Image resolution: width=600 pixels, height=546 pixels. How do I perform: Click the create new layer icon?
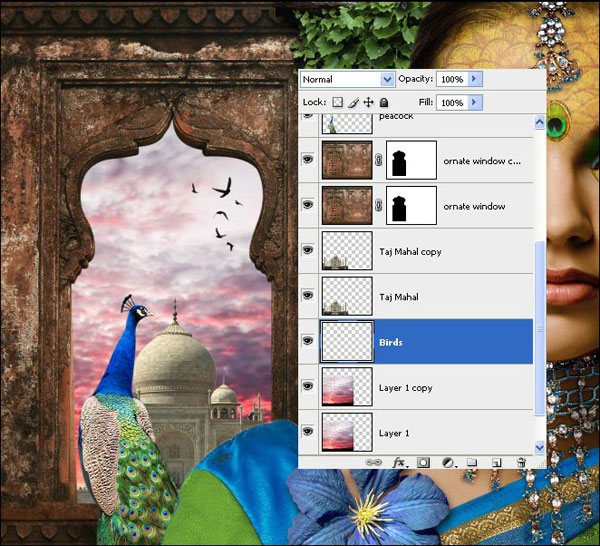(495, 462)
